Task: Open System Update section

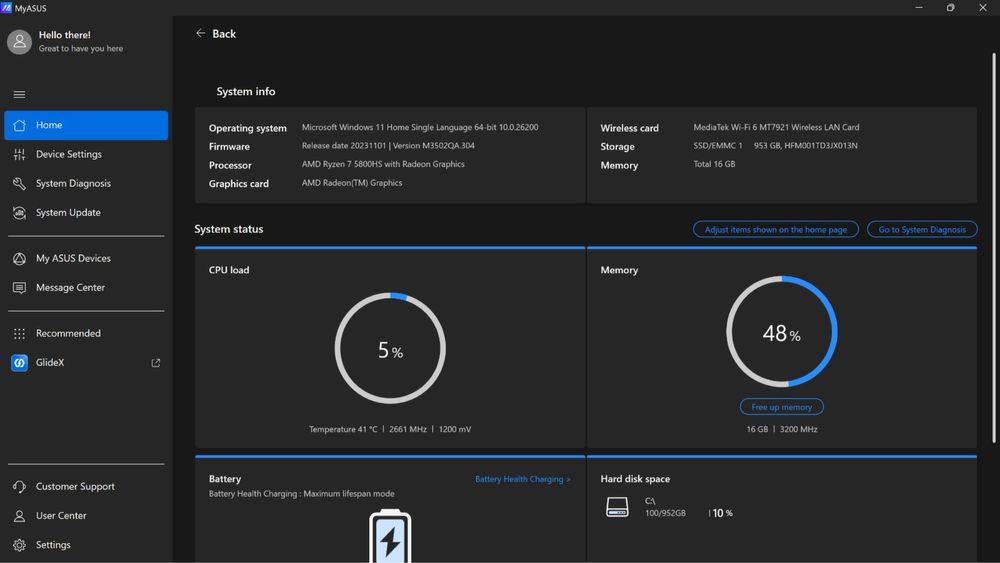Action: (x=86, y=213)
